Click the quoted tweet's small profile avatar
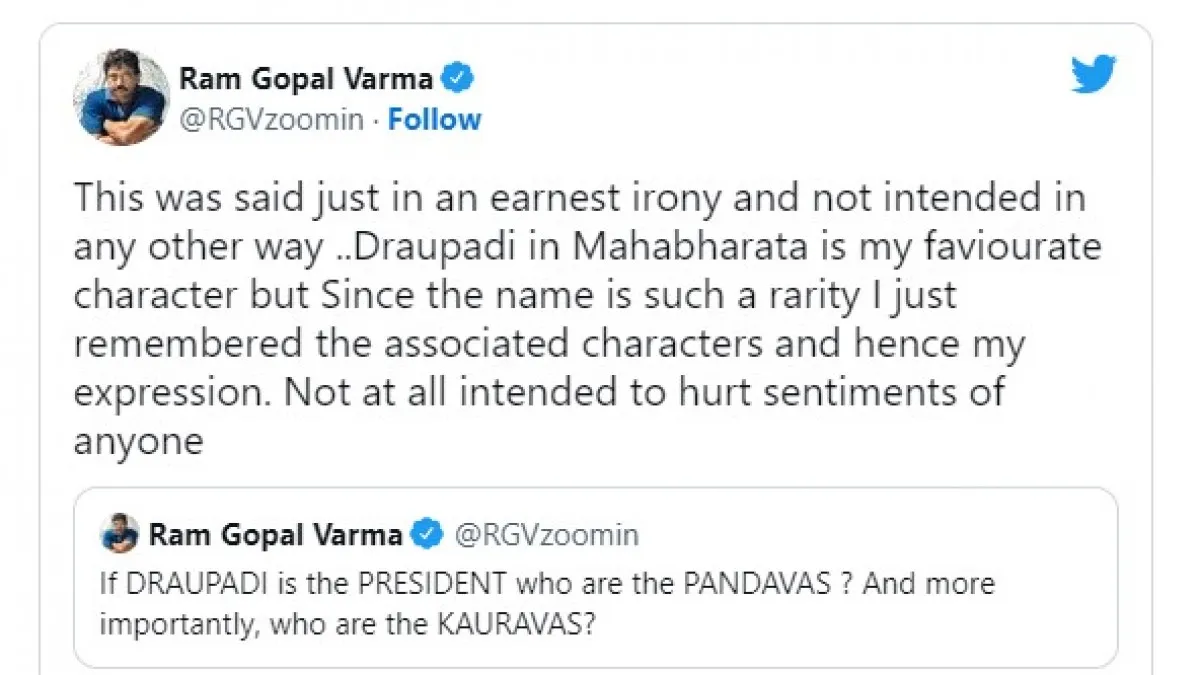1200x675 pixels. pyautogui.click(x=120, y=534)
